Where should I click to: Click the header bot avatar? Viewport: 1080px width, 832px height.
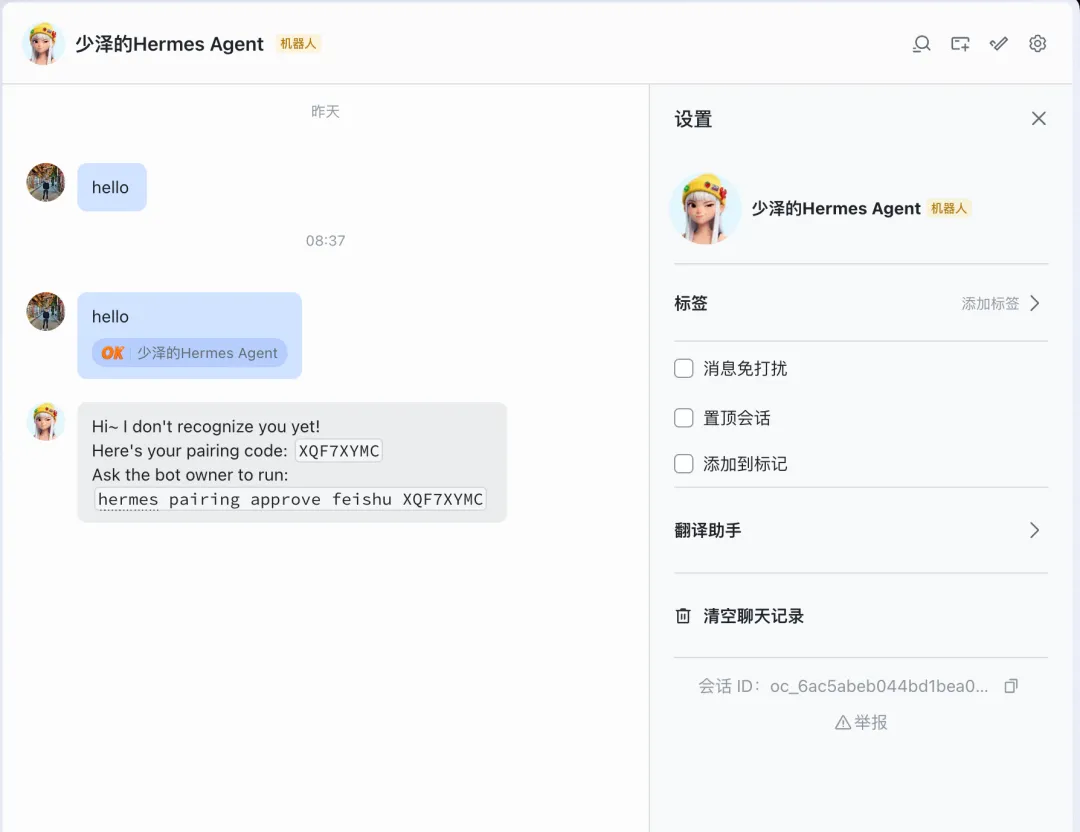[43, 43]
